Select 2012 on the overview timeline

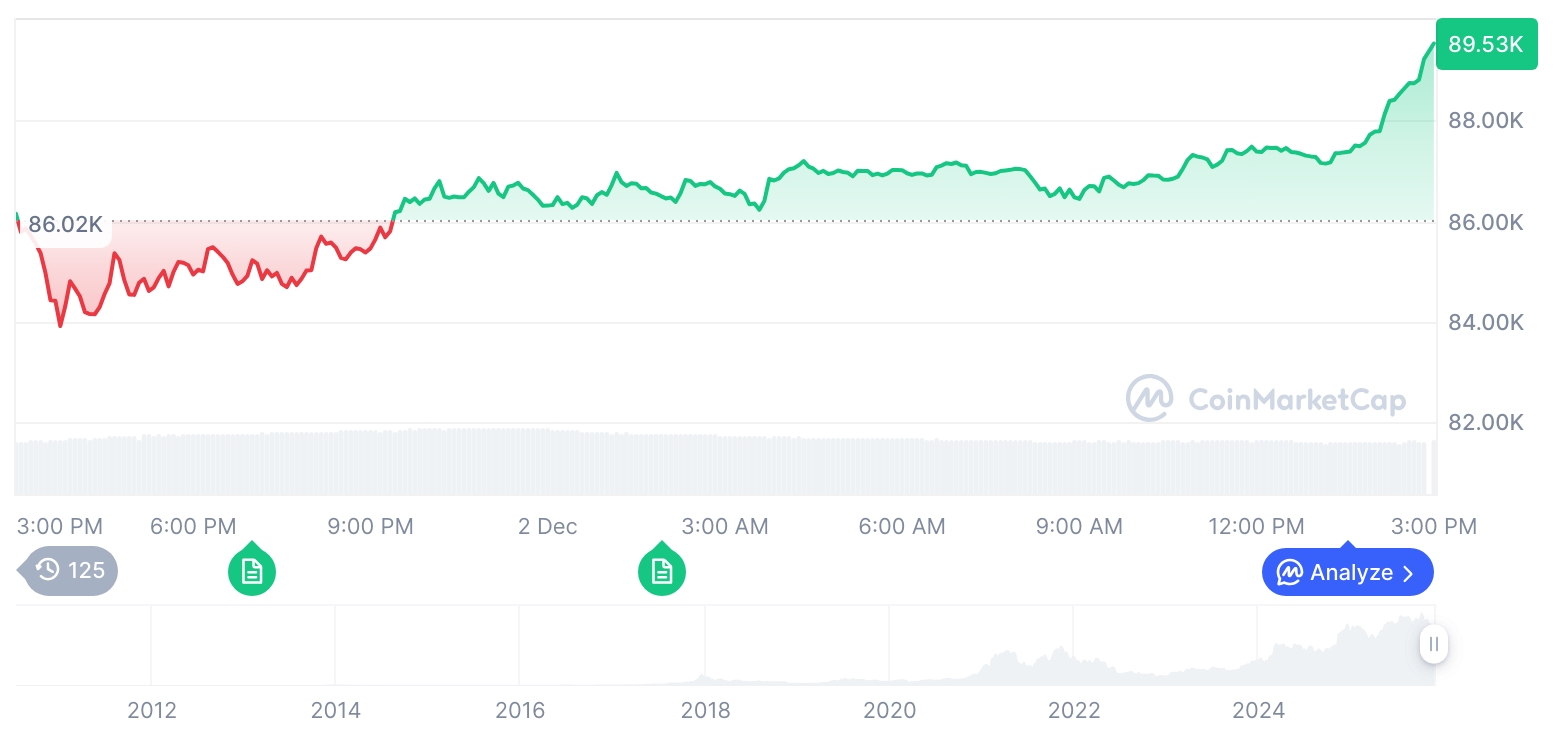point(152,711)
